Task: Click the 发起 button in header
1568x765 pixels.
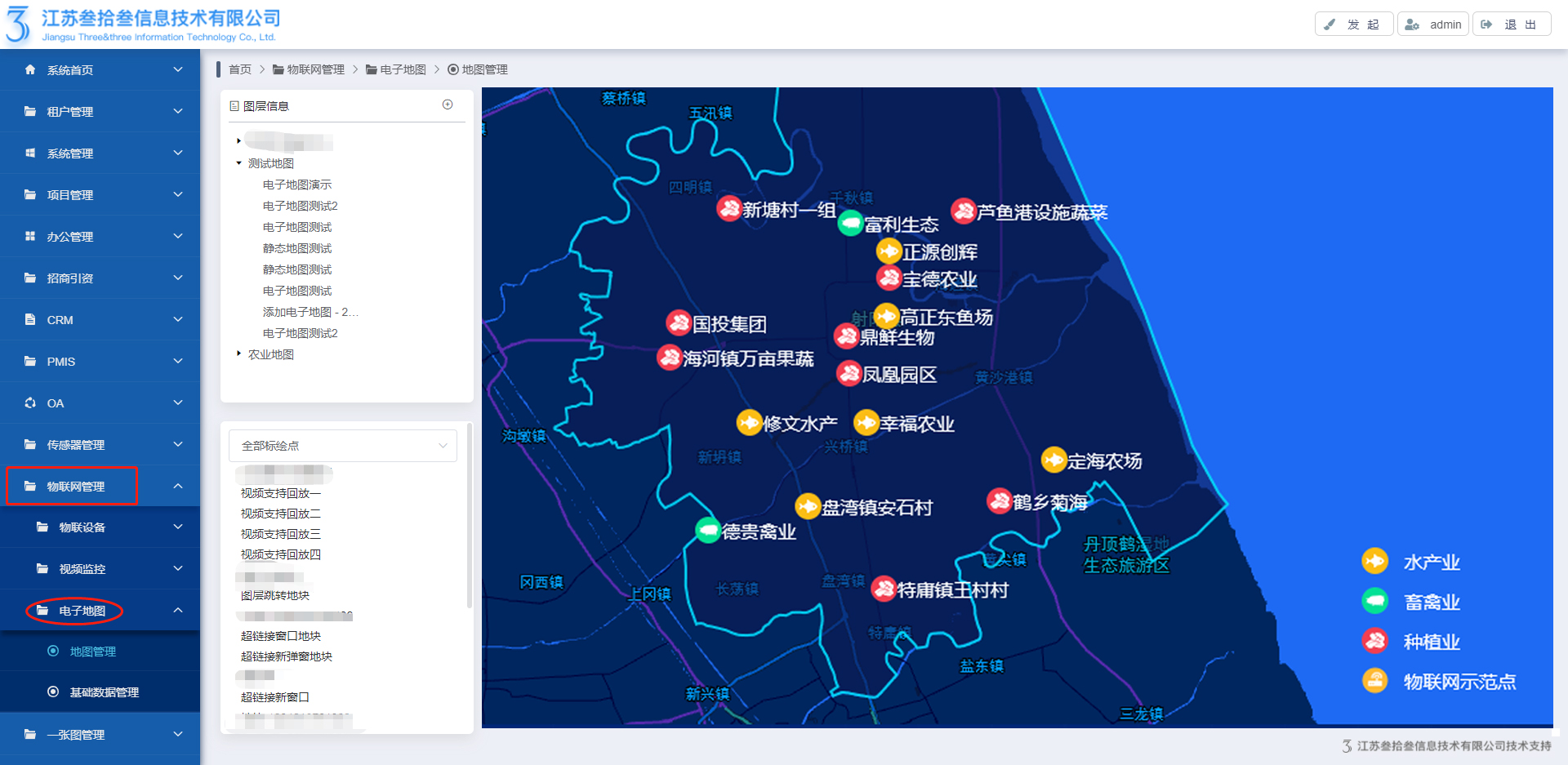Action: point(1353,24)
